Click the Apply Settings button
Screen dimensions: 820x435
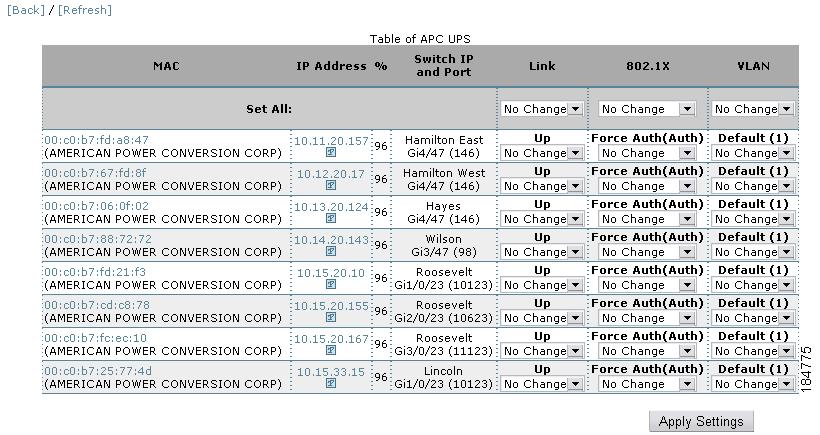(700, 421)
